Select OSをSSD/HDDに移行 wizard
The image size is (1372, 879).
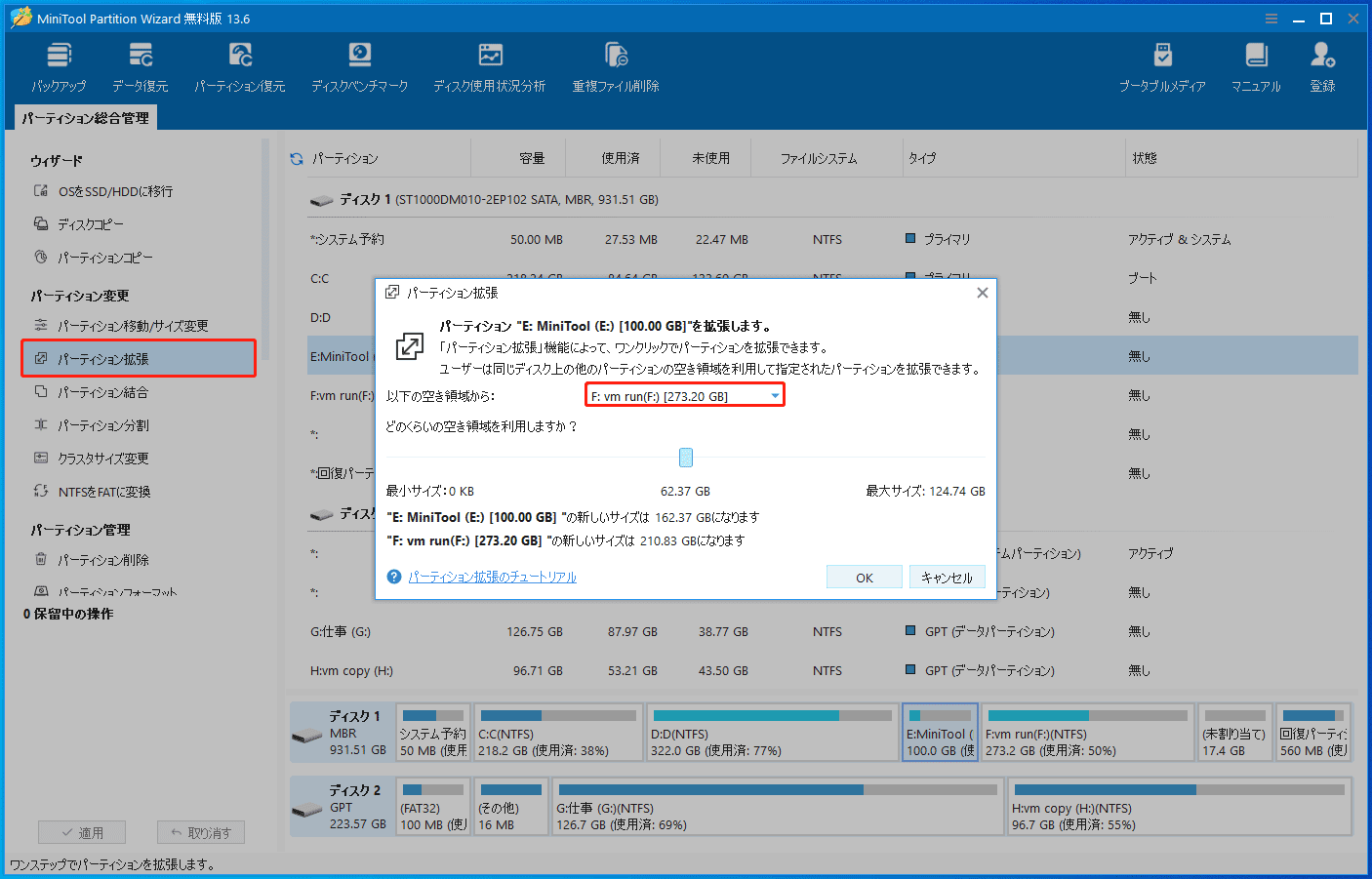(x=115, y=191)
